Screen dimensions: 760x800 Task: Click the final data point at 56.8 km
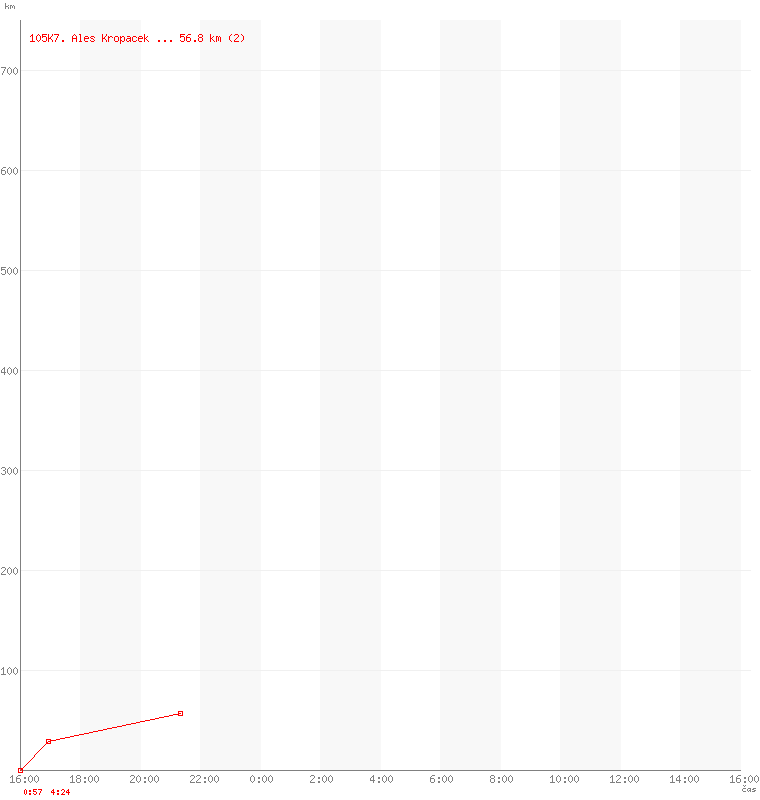[180, 713]
